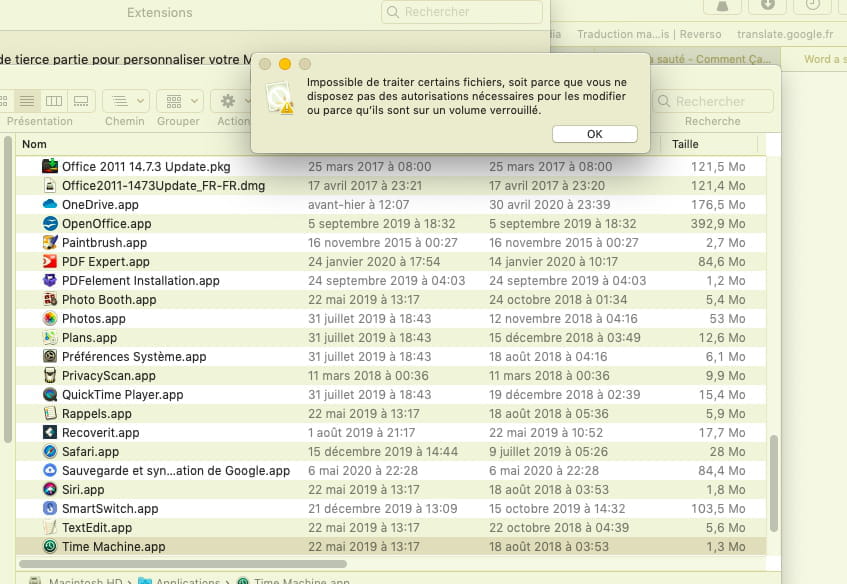Click the Sauvegarde et synchronisation de Google icon
The width and height of the screenshot is (847, 584).
click(x=50, y=470)
